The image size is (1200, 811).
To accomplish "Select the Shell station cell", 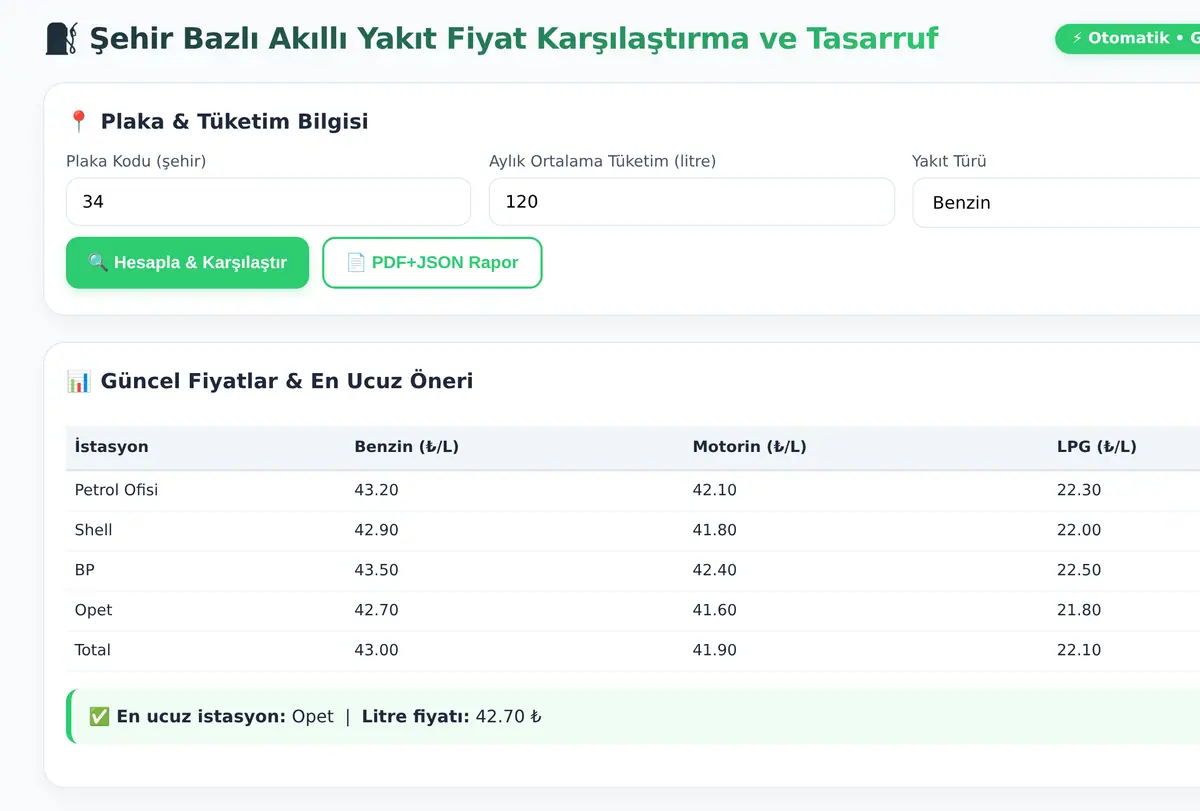I will 93,530.
